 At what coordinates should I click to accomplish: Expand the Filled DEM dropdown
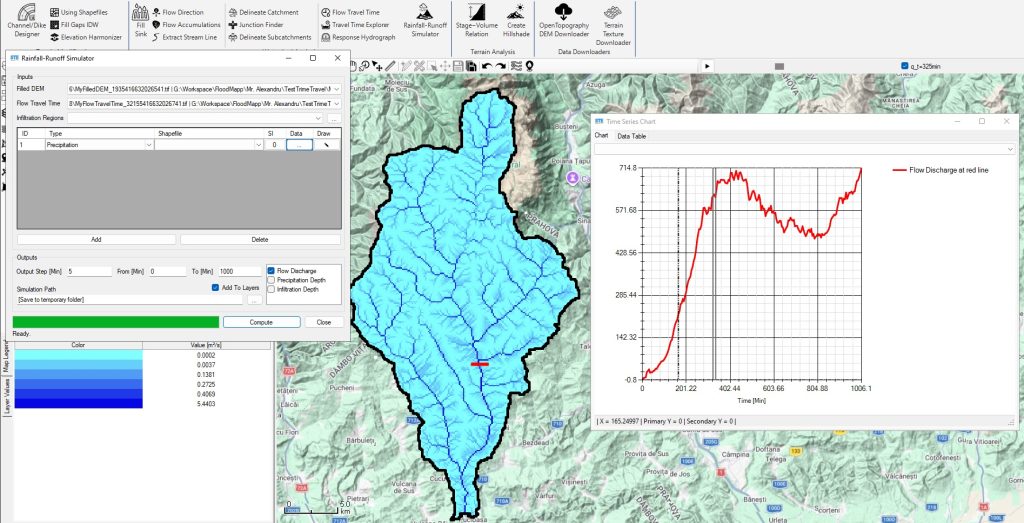coord(337,88)
